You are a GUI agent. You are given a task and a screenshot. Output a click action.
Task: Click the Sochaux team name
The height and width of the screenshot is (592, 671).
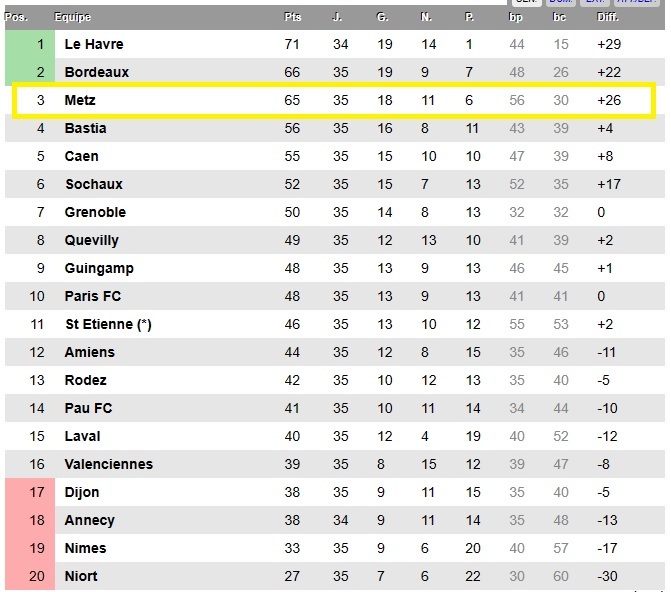[x=94, y=184]
